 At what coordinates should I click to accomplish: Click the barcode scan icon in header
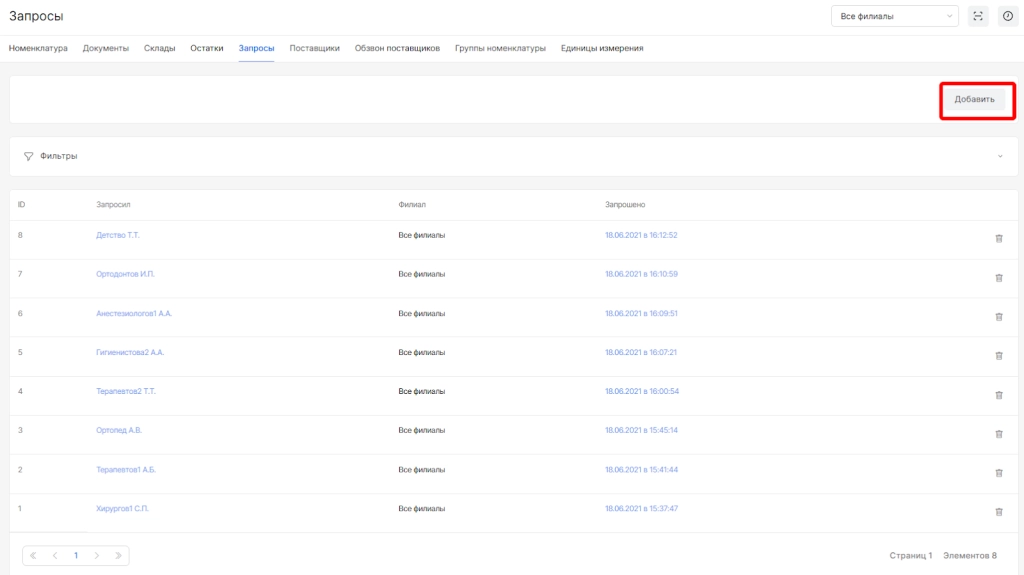coord(978,16)
